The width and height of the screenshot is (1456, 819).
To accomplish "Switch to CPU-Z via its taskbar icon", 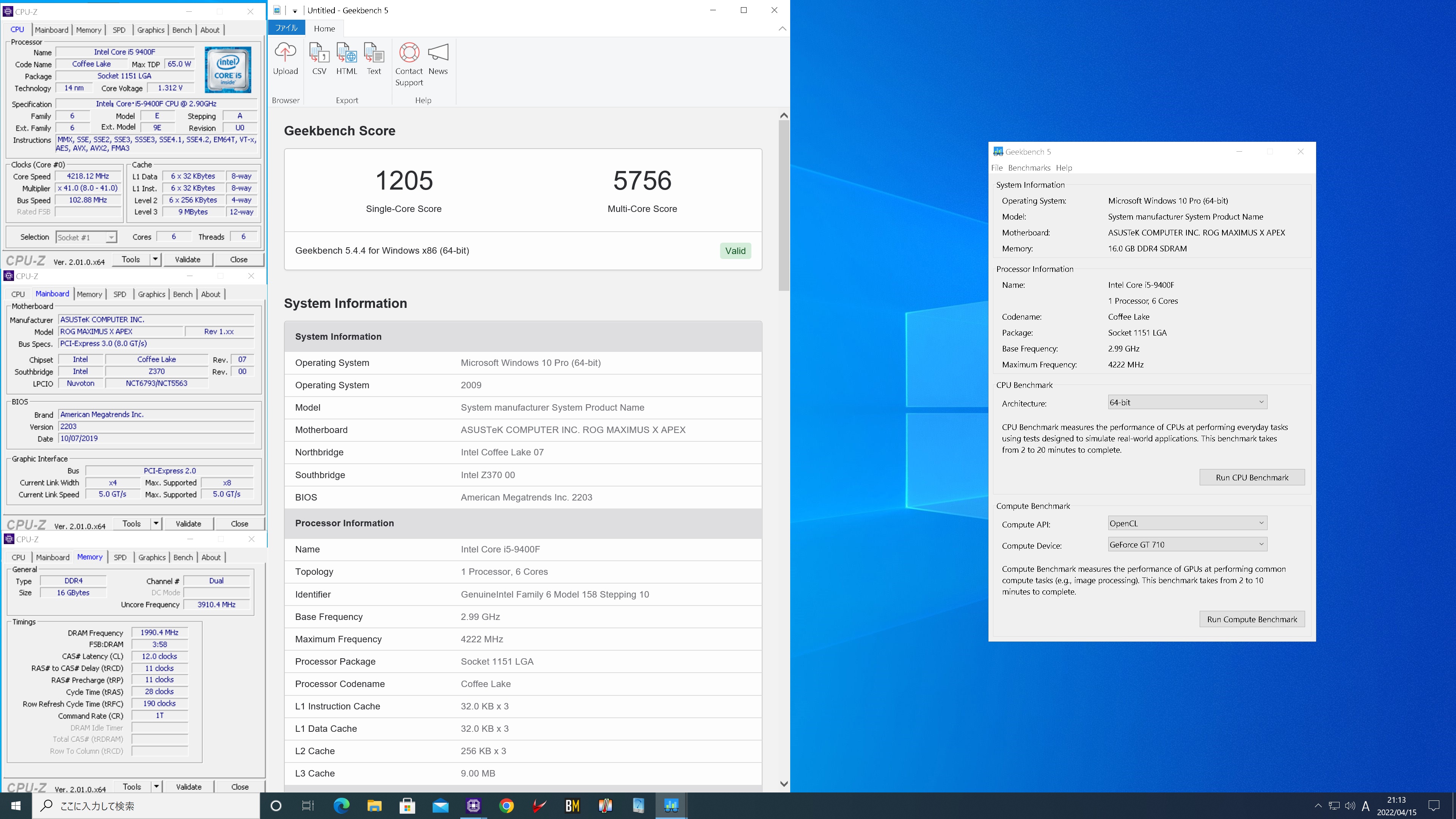I will 473,805.
